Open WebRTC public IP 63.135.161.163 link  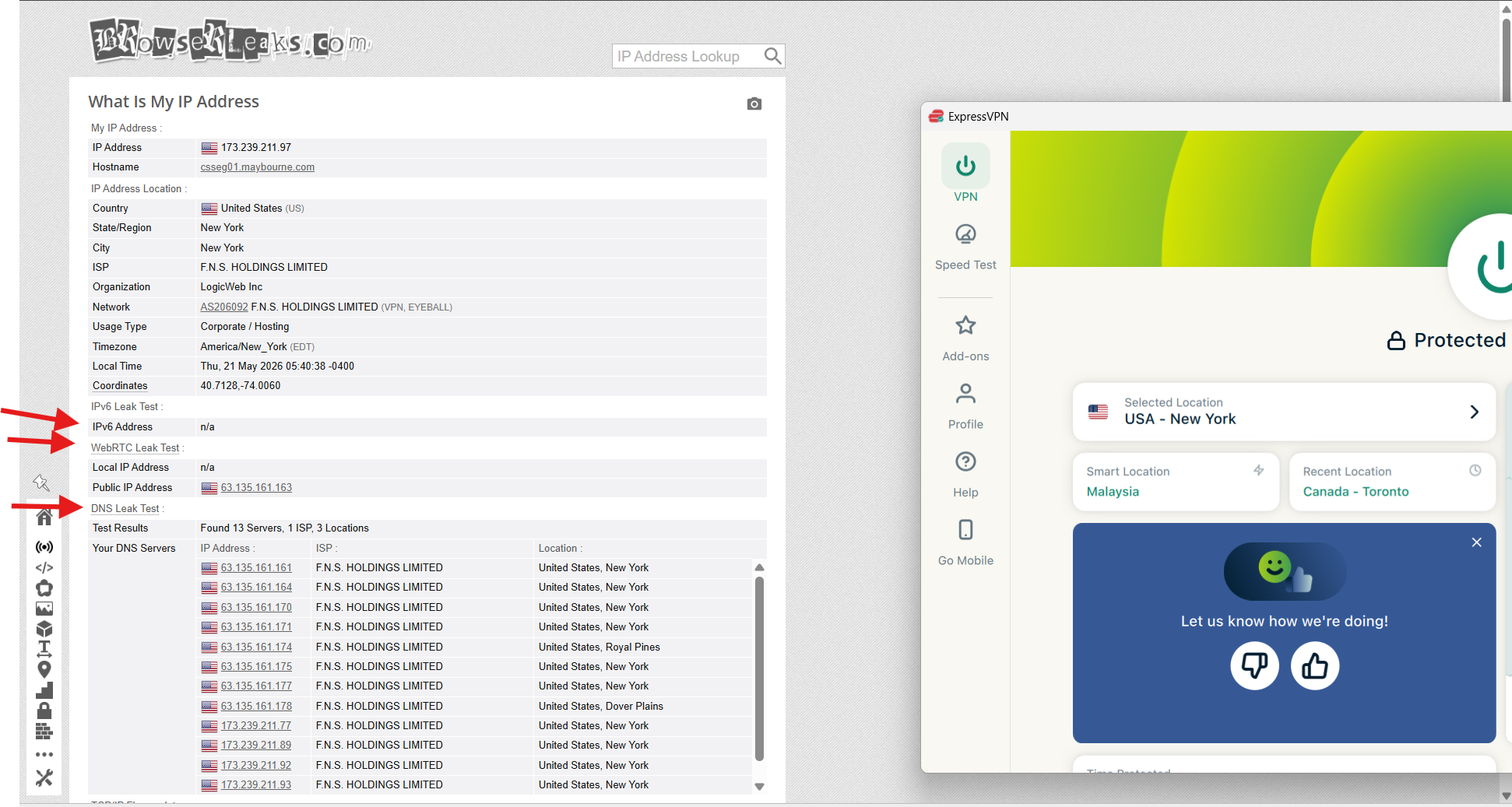(256, 488)
